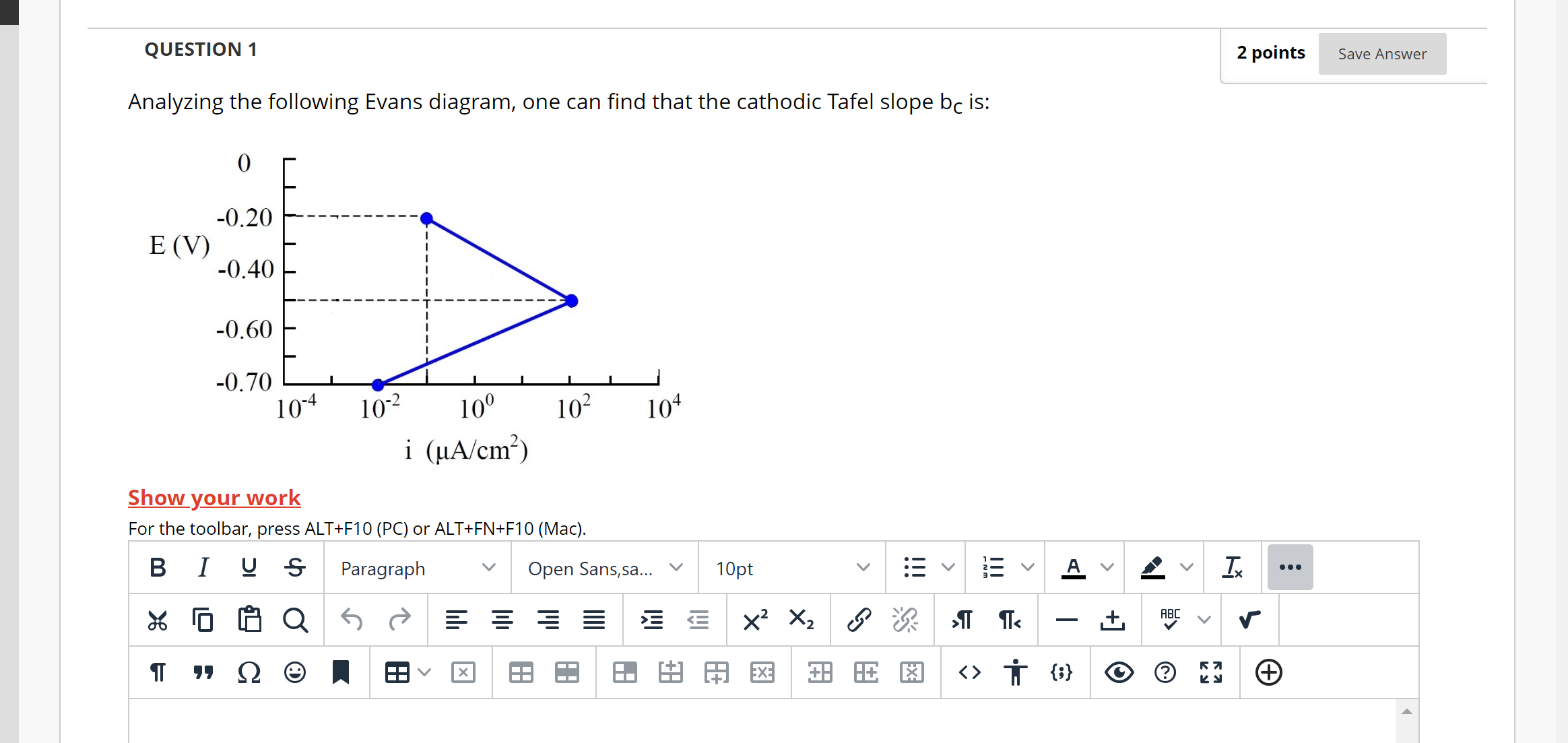Show more toolbar options with the ellipsis menu

click(1289, 568)
